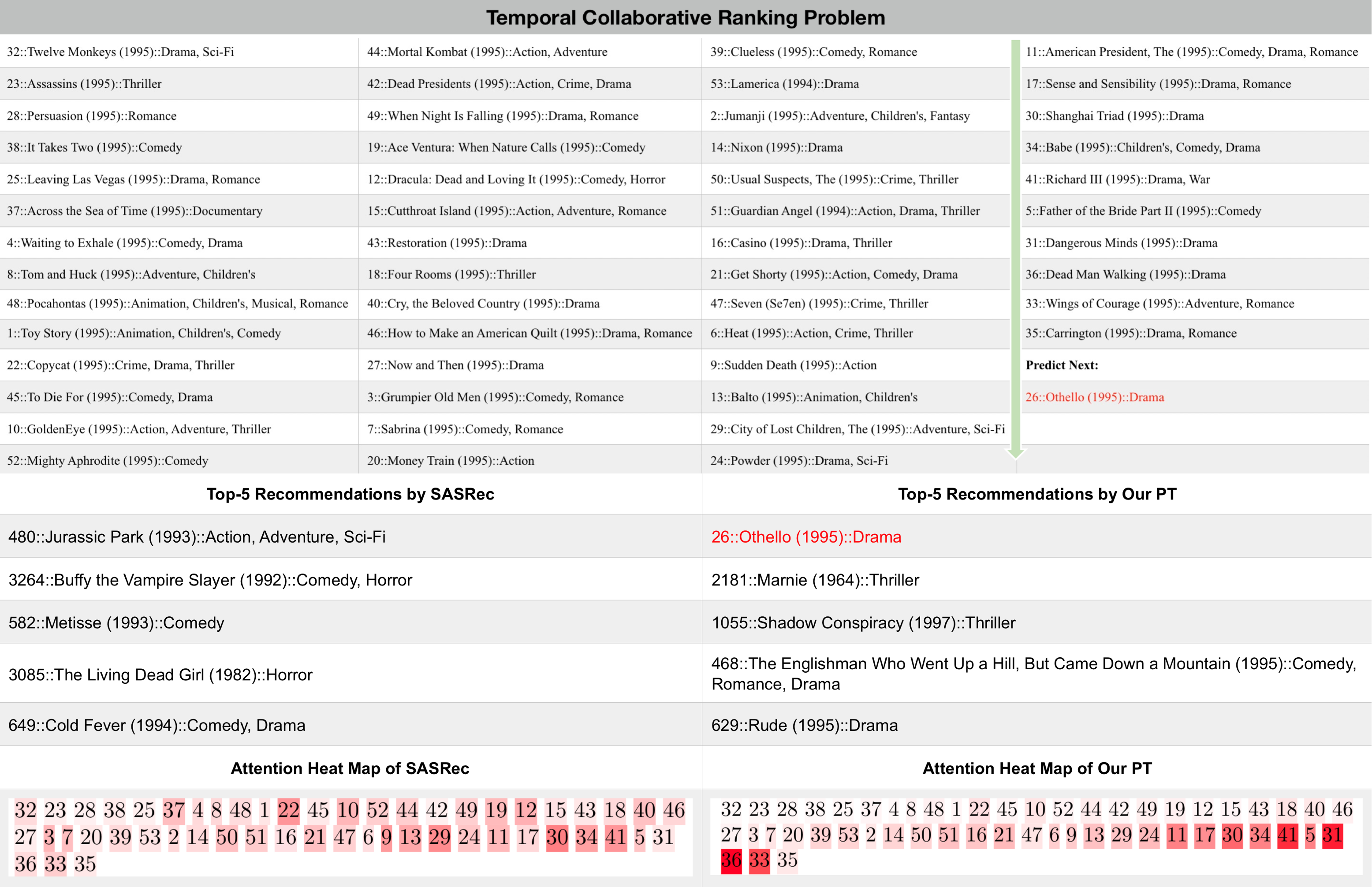Image resolution: width=1372 pixels, height=887 pixels.
Task: Click Othello in Our PT top-5 list
Action: (x=806, y=537)
